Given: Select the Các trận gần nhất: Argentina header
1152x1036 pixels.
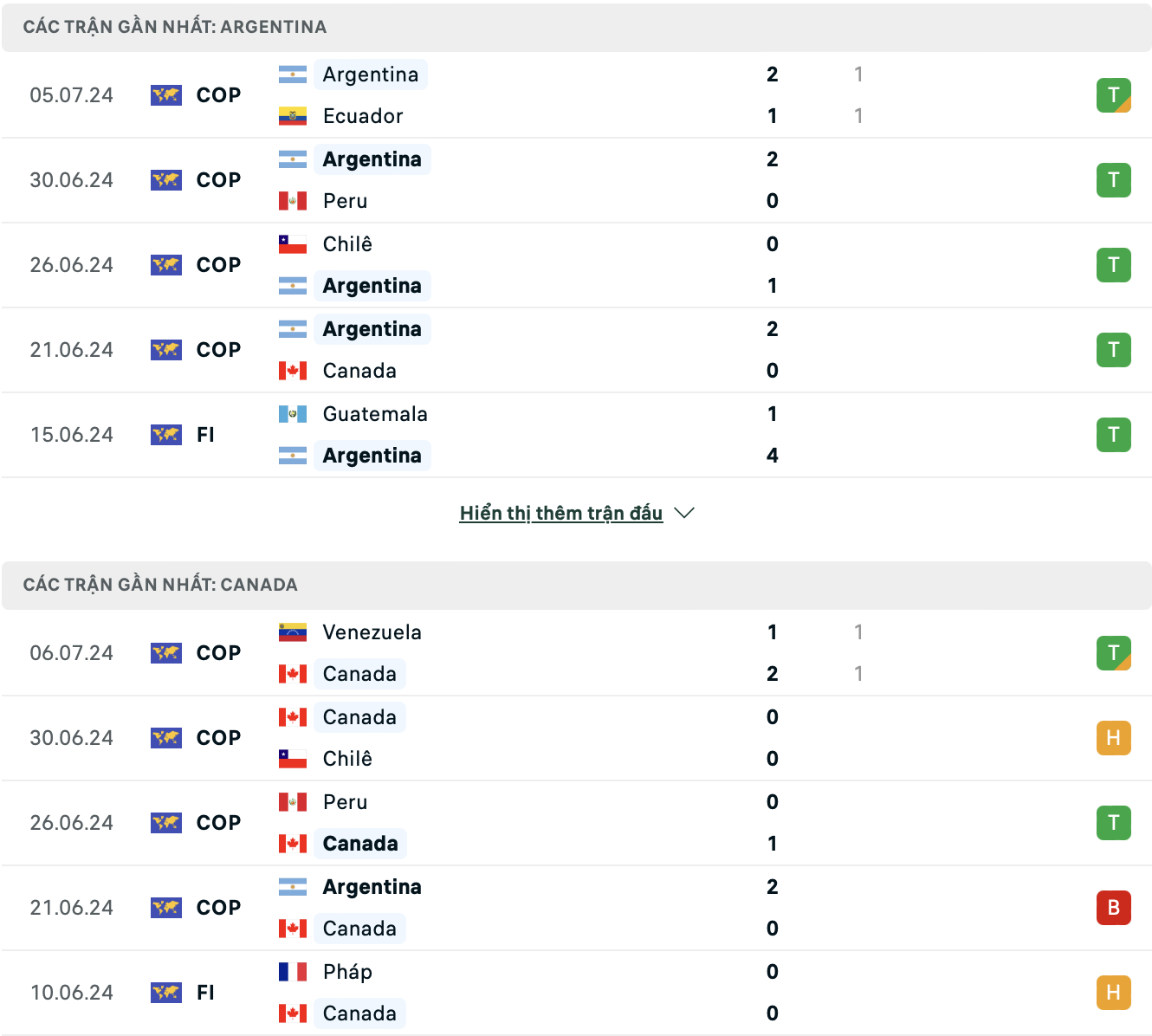Looking at the screenshot, I should tap(175, 27).
